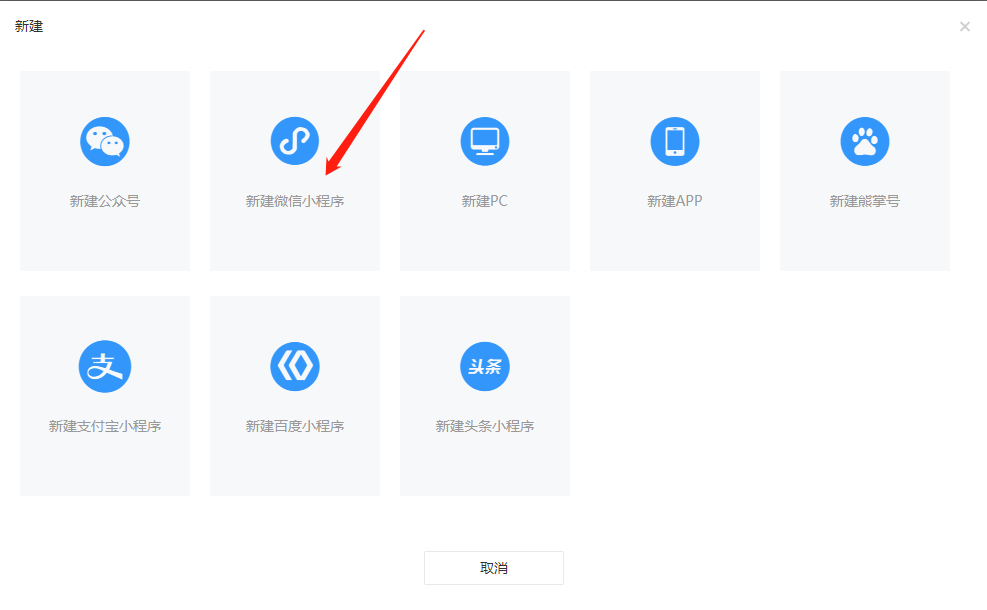Click the APP mobile phone icon
Screen dimensions: 987x610
click(675, 142)
